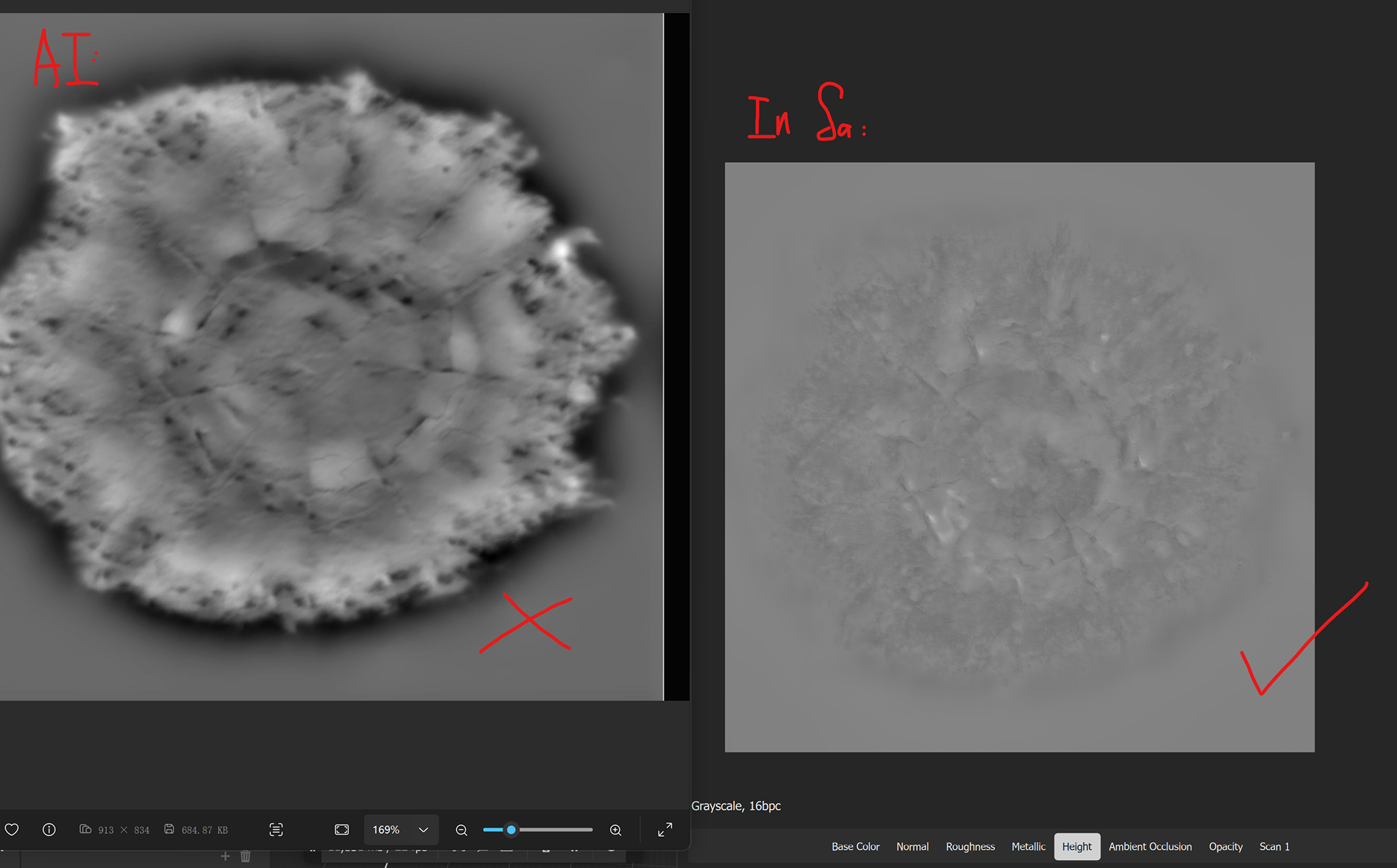Click the 913 × 834 image dimensions label
This screenshot has height=868, width=1397.
123,830
